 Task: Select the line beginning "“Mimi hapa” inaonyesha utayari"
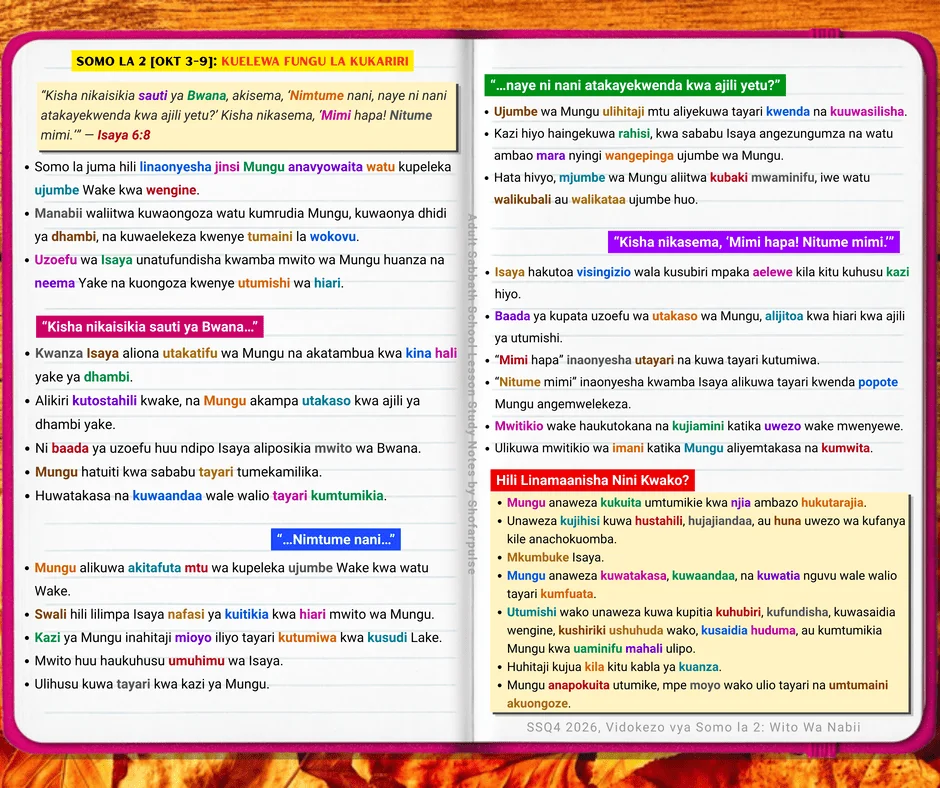click(656, 360)
